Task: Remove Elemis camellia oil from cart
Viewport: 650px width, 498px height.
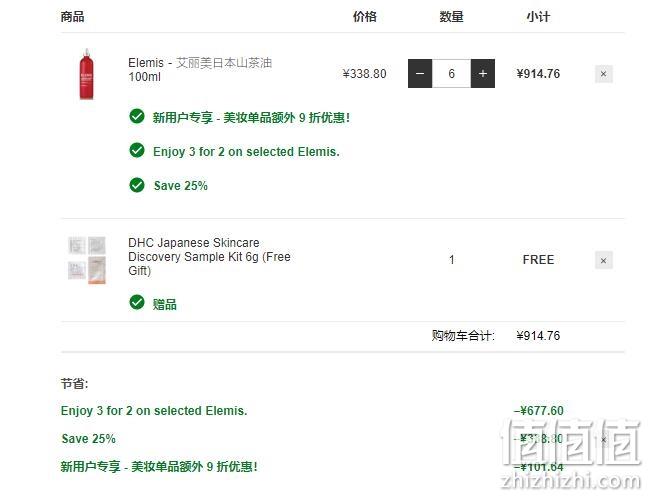Action: tap(604, 74)
